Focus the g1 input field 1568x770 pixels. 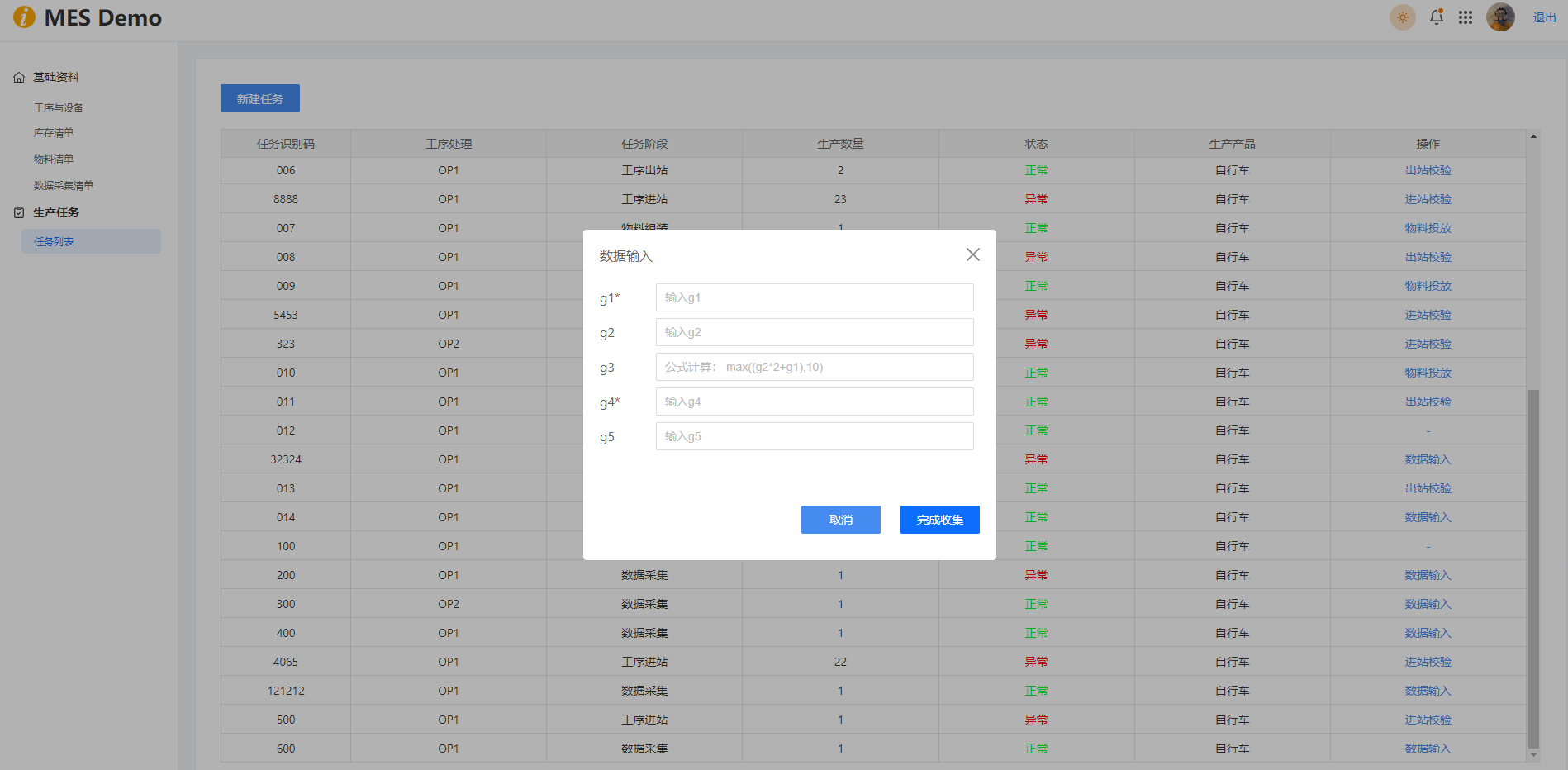pos(814,297)
